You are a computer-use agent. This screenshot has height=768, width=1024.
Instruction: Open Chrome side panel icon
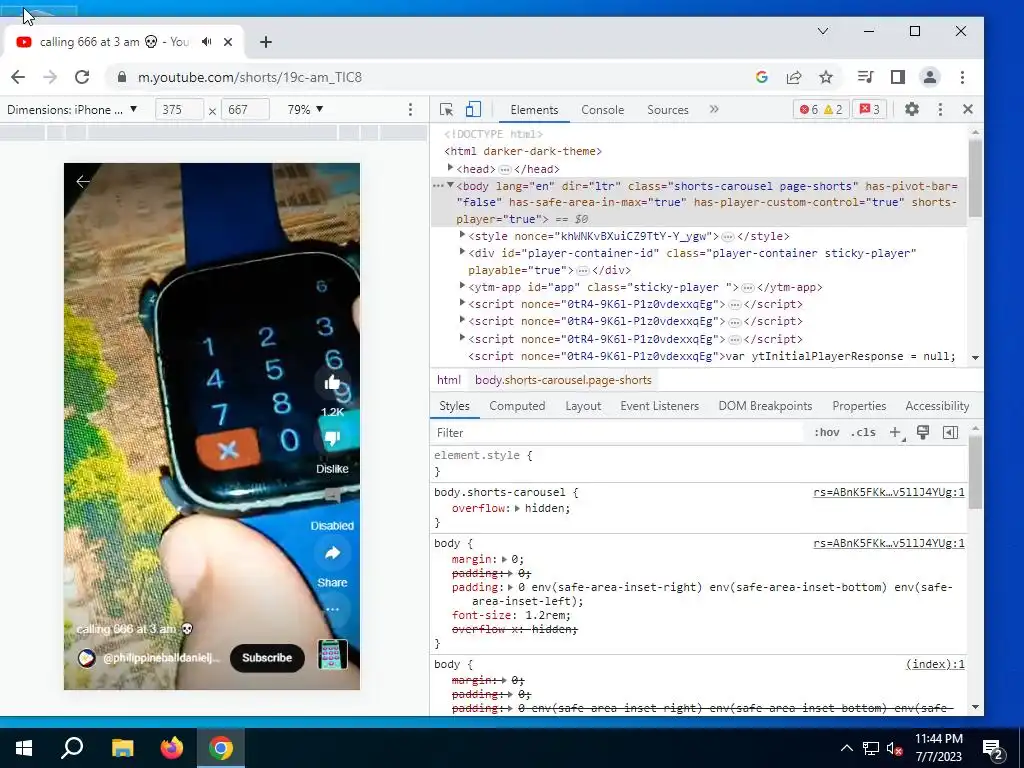coord(897,77)
